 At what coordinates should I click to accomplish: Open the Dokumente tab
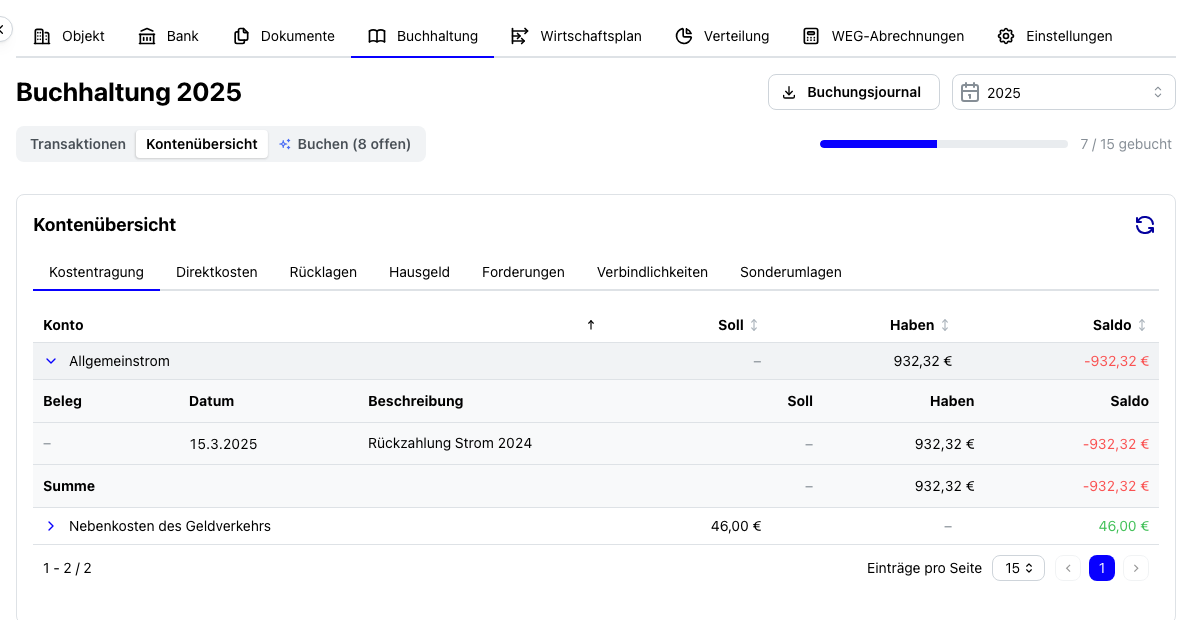(x=284, y=36)
